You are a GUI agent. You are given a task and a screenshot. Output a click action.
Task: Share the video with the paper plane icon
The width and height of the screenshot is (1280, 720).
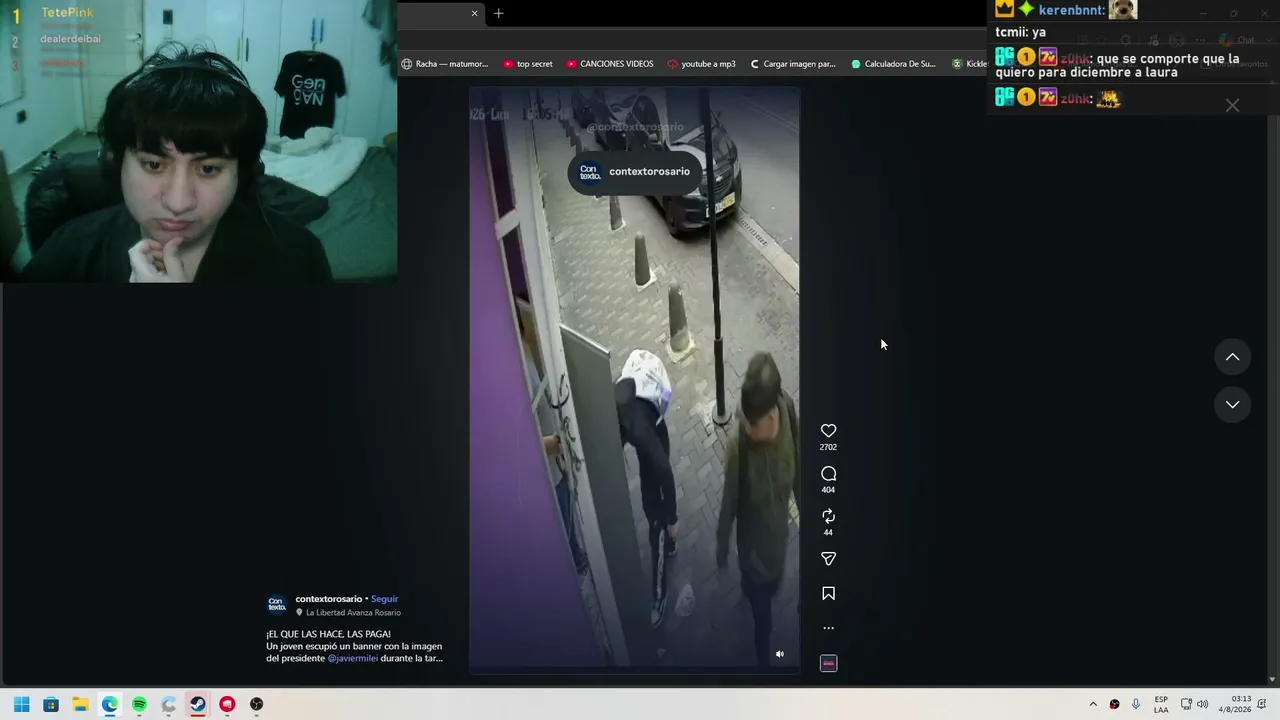point(828,559)
